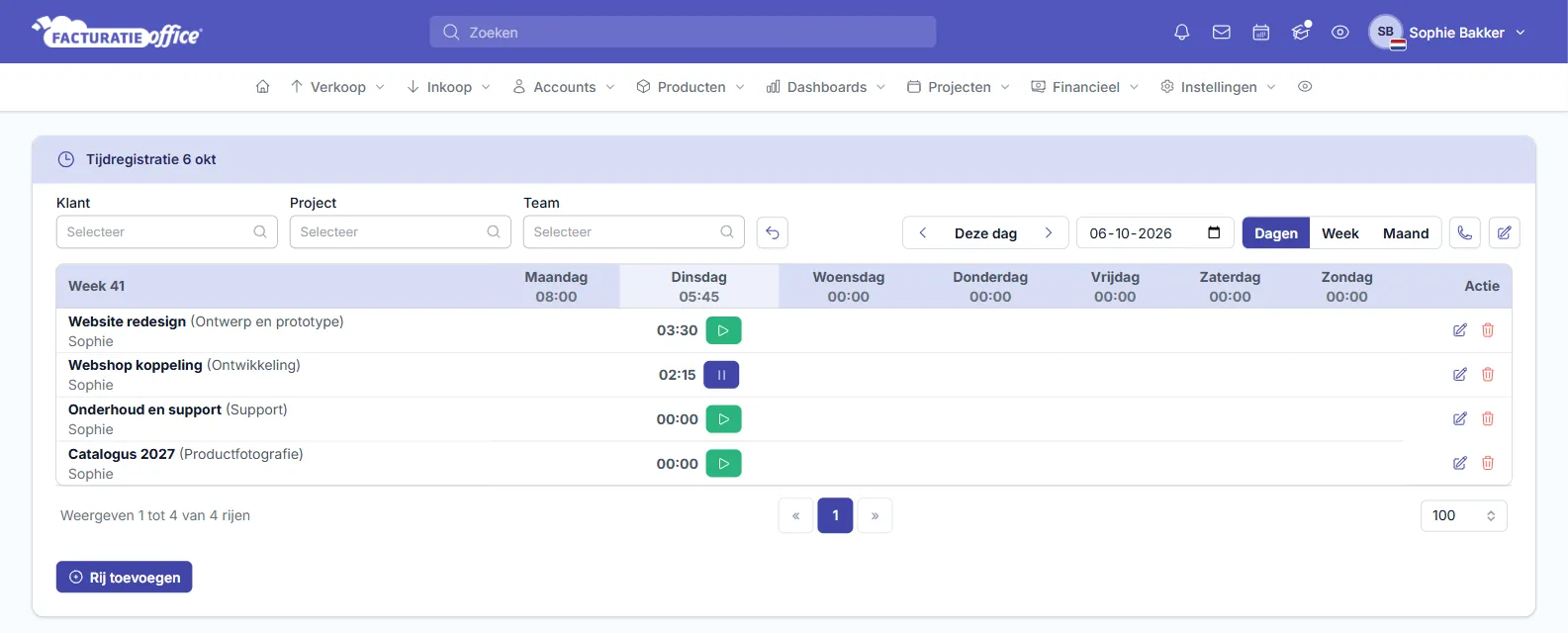Image resolution: width=1568 pixels, height=633 pixels.
Task: Open the notifications bell
Action: click(x=1181, y=33)
